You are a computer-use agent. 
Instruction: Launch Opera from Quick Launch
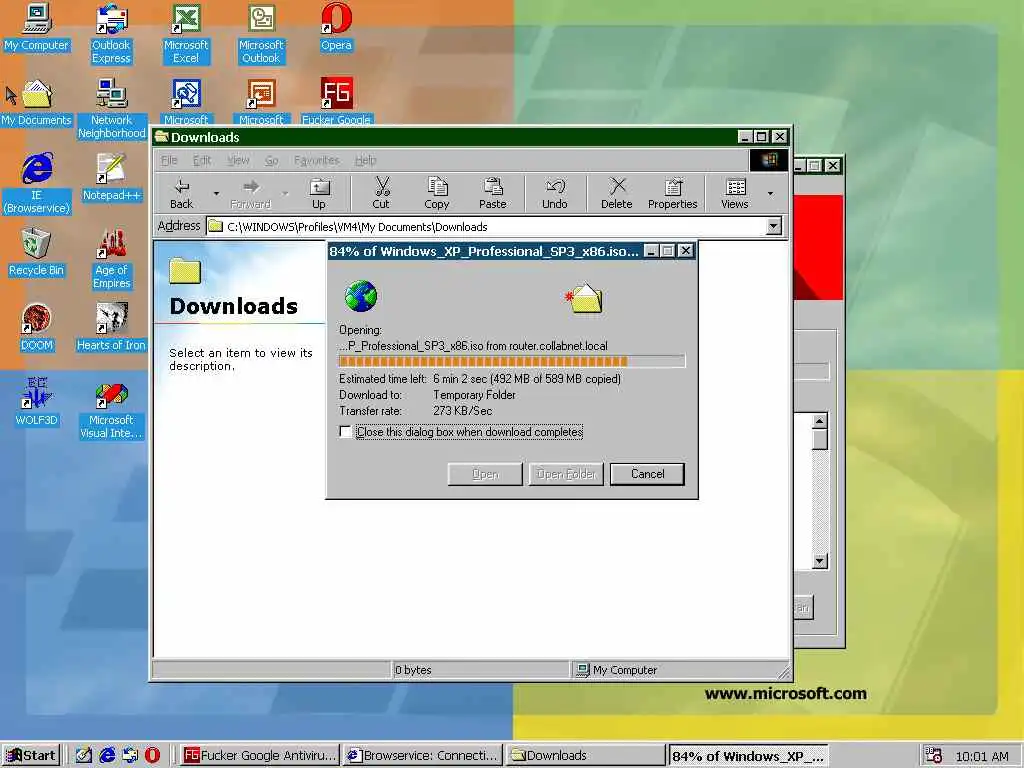pos(152,756)
